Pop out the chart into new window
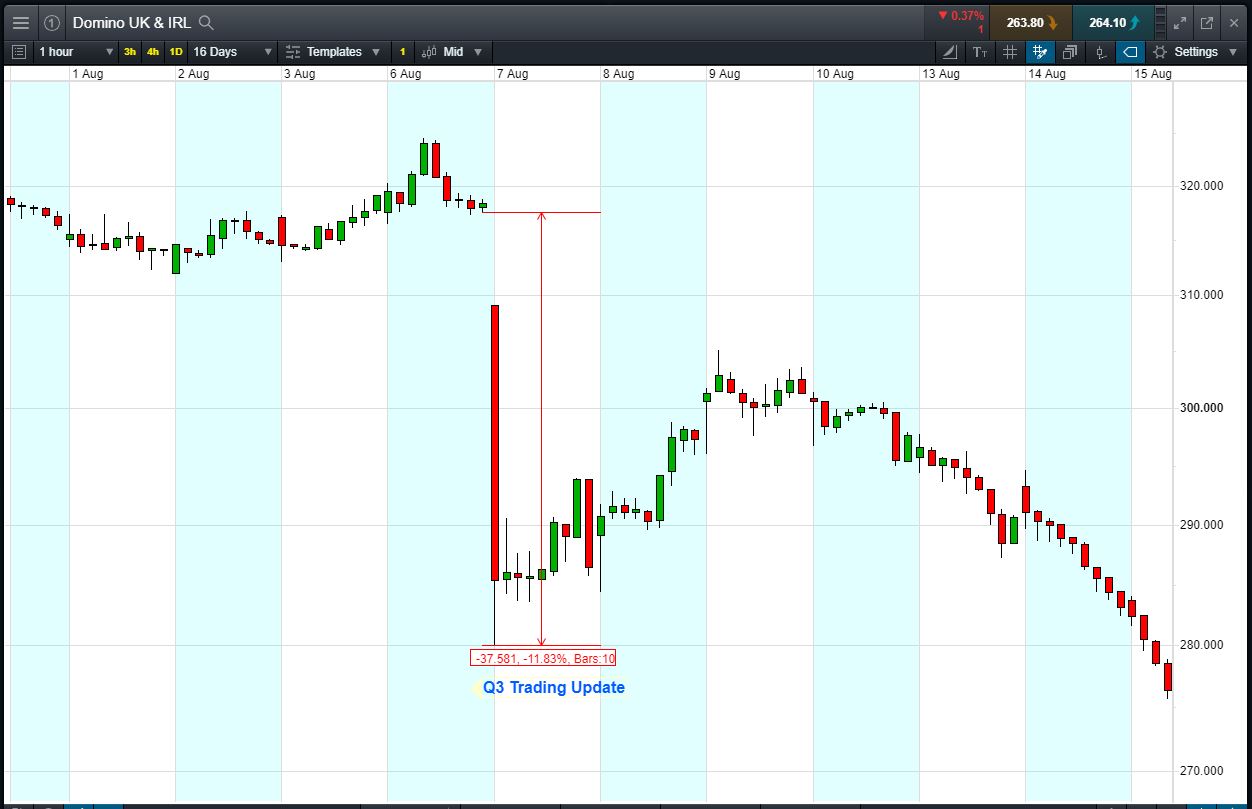 click(1207, 22)
